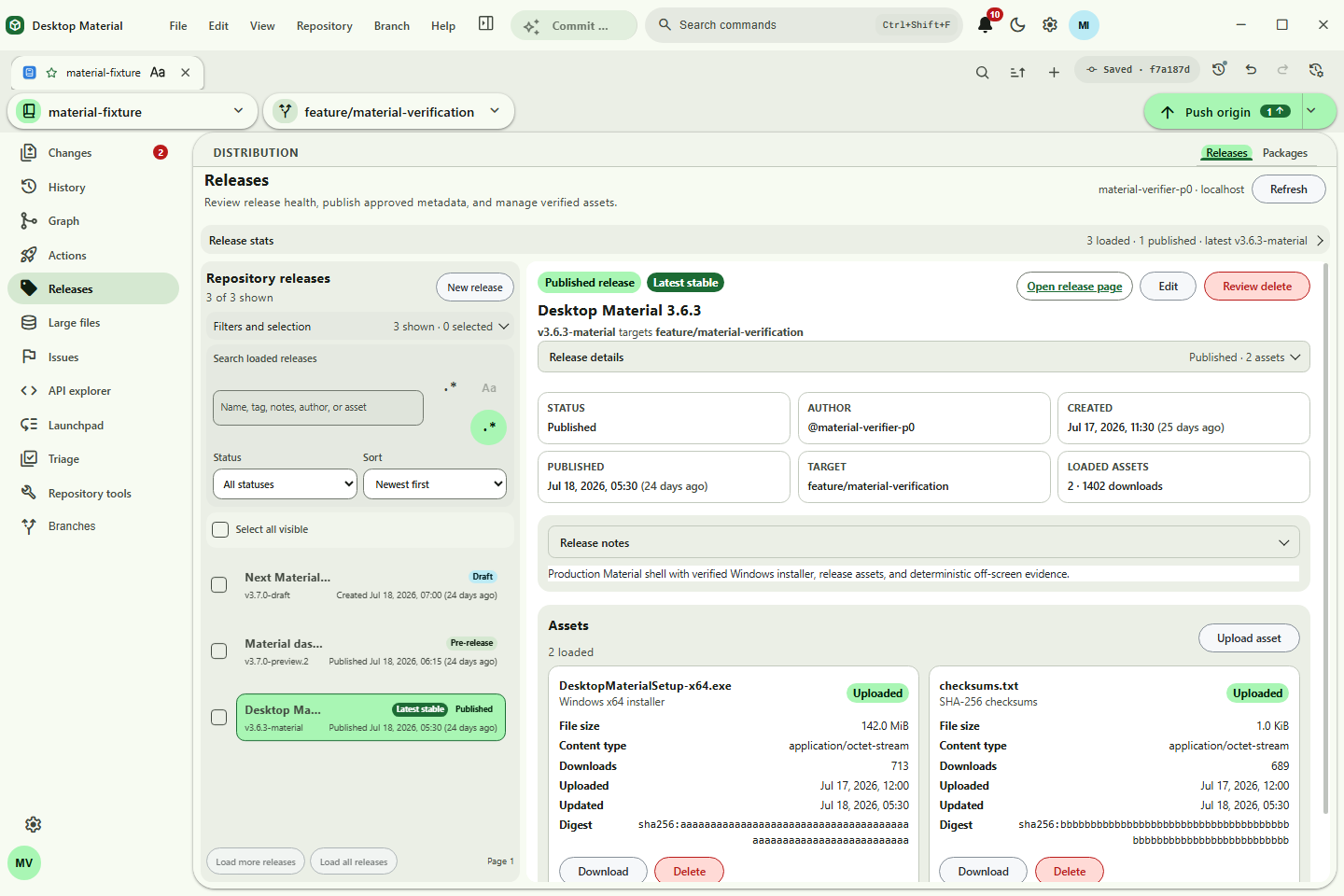The height and width of the screenshot is (896, 1344).
Task: Open the All statuses dropdown
Action: point(285,484)
